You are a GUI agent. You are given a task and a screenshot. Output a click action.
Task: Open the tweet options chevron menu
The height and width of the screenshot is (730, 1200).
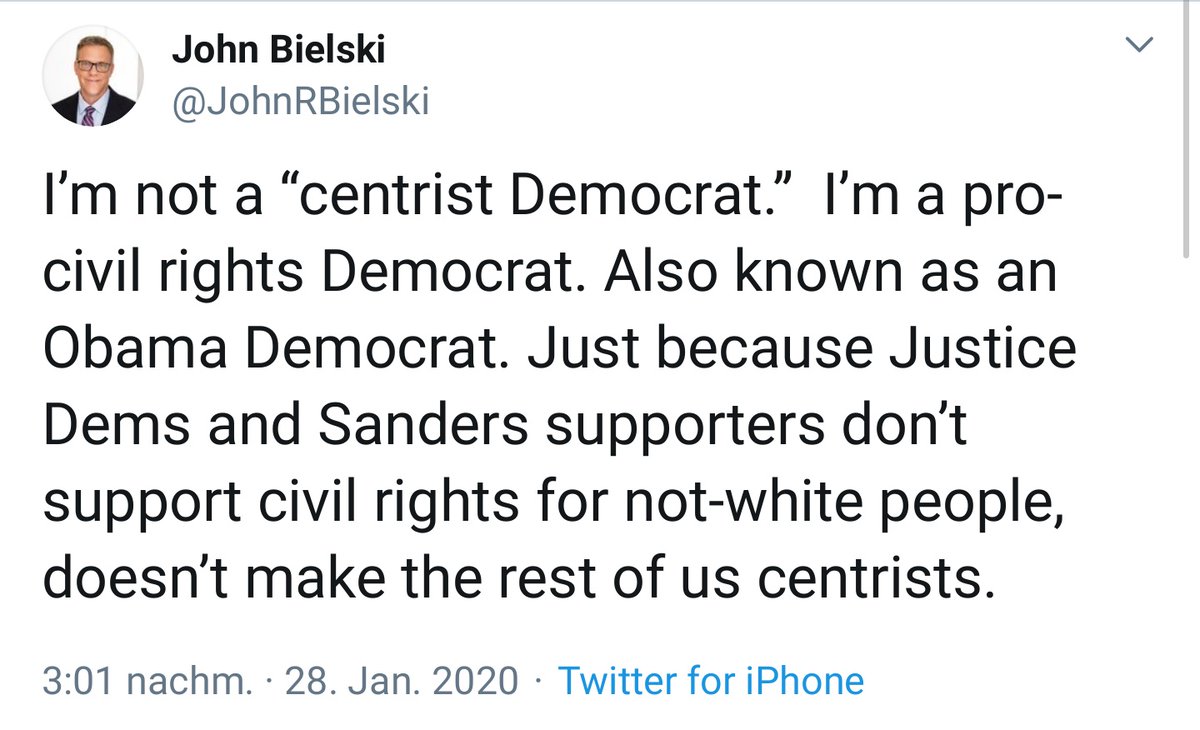click(1140, 45)
